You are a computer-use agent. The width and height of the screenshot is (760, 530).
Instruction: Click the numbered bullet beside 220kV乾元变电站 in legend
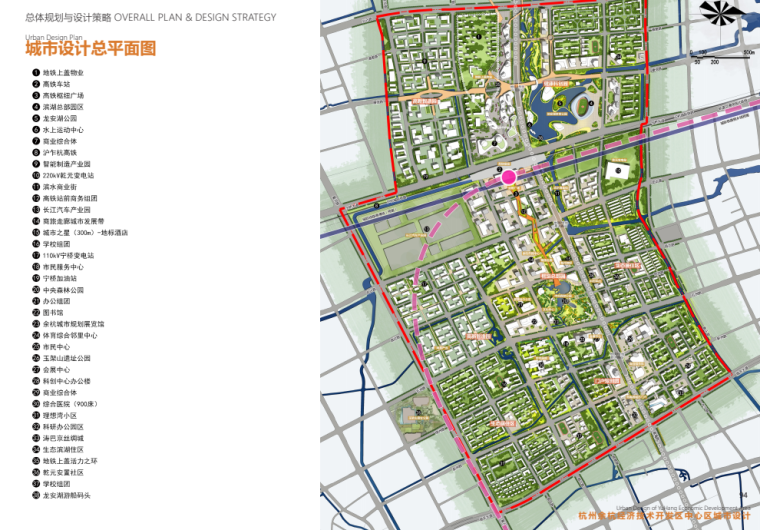click(35, 175)
